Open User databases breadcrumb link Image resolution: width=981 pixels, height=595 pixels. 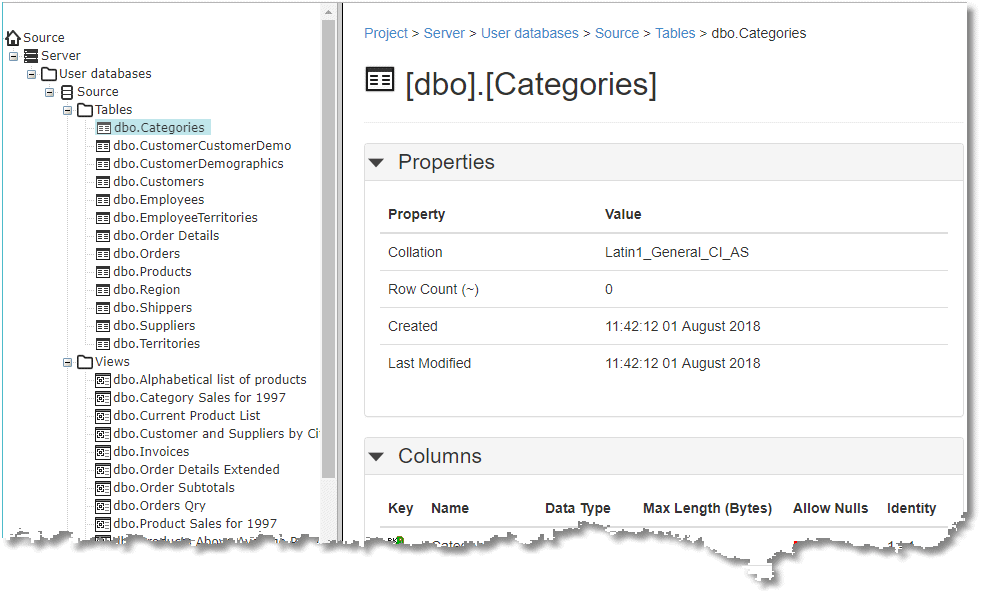(x=529, y=33)
